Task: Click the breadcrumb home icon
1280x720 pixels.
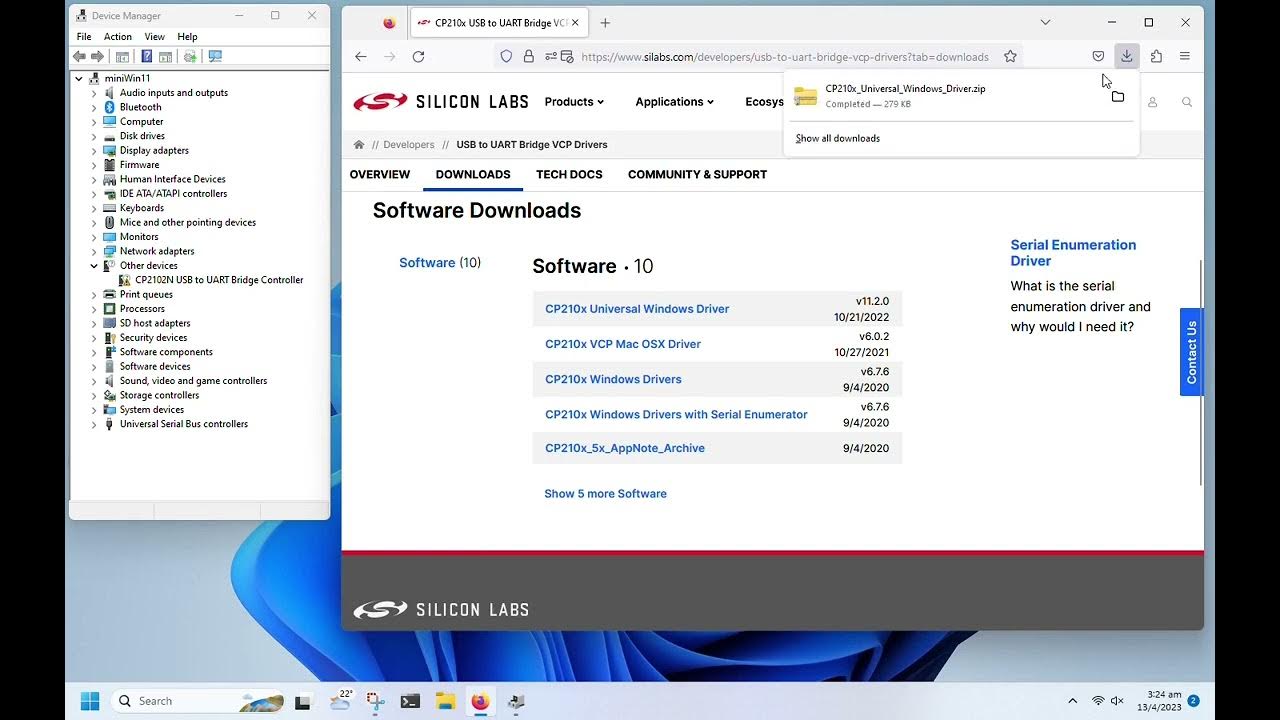Action: pos(359,145)
